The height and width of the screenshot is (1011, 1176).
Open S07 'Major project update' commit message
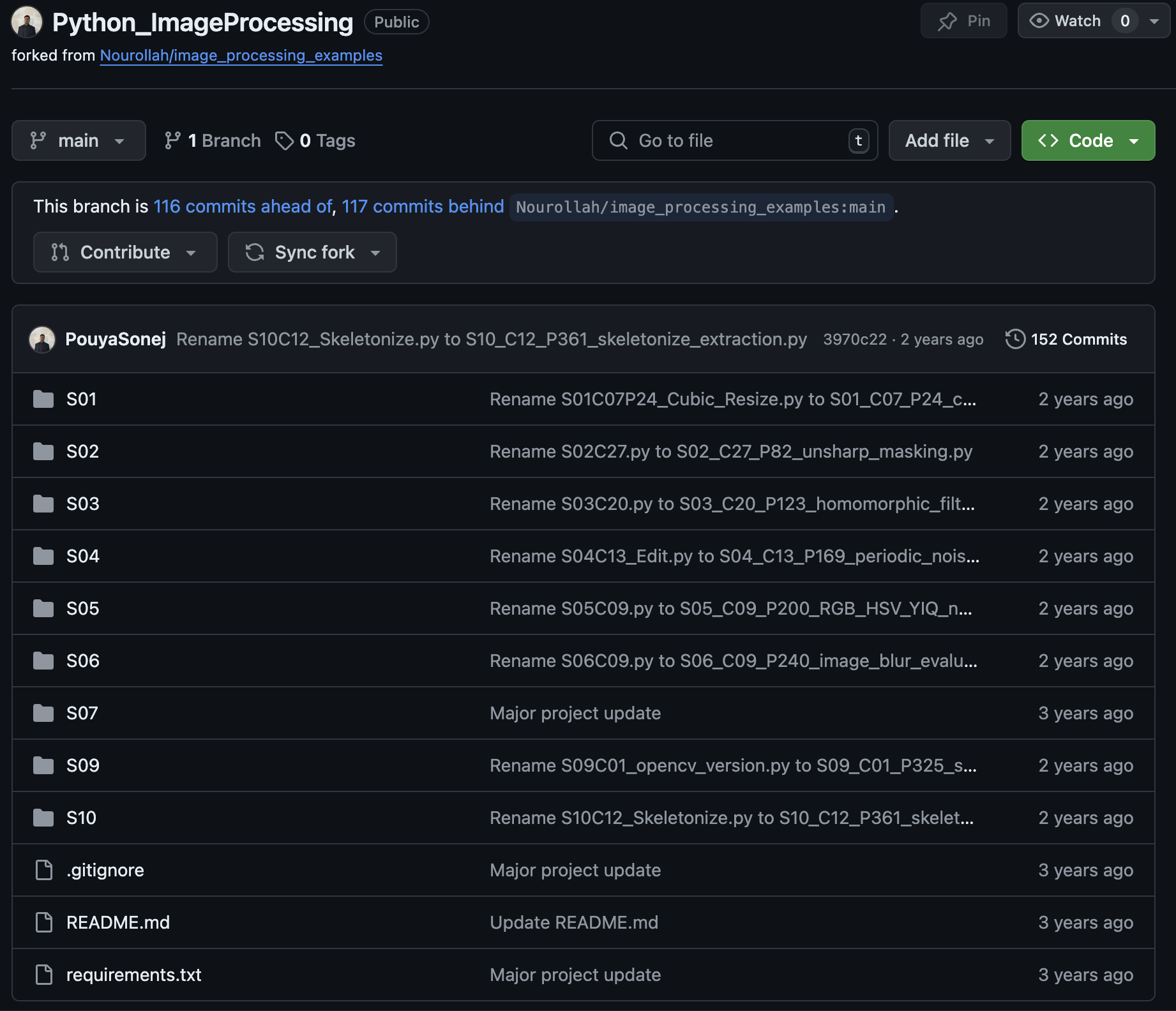pos(575,713)
